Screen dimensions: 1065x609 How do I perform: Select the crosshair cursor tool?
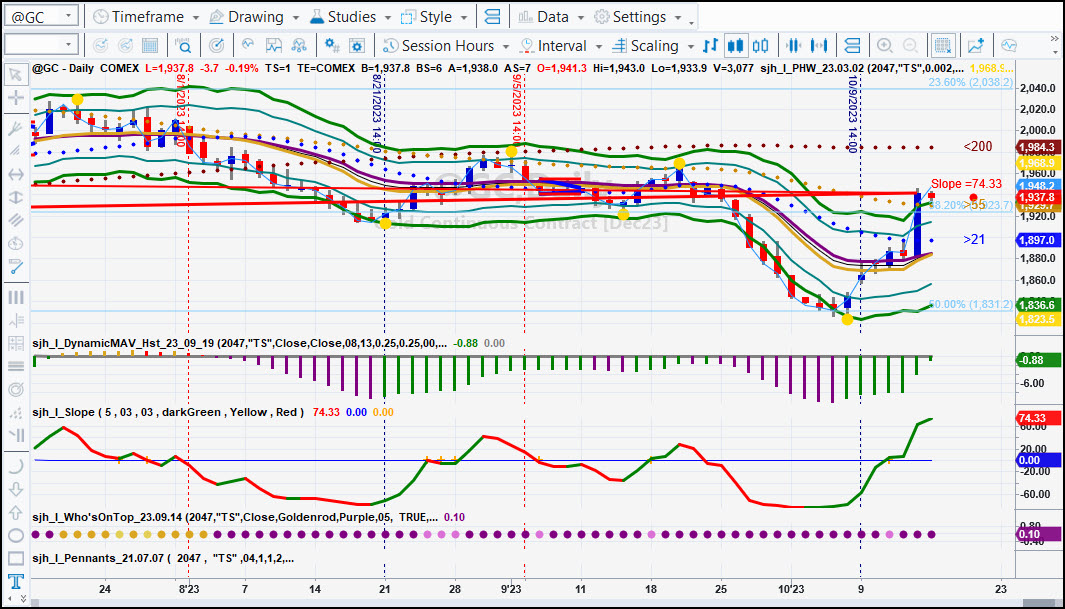pos(16,98)
